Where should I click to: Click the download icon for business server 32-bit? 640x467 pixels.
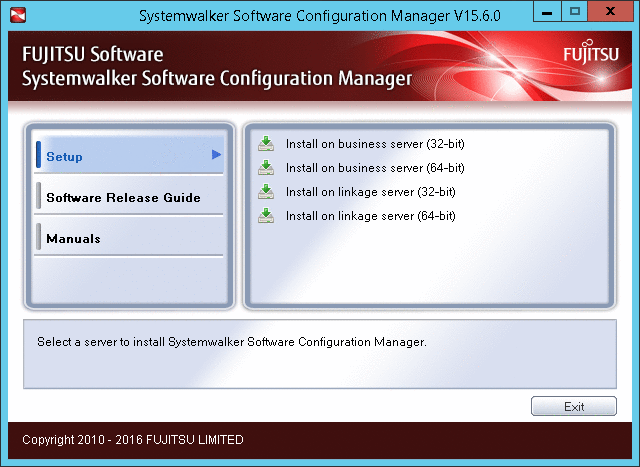[x=266, y=144]
